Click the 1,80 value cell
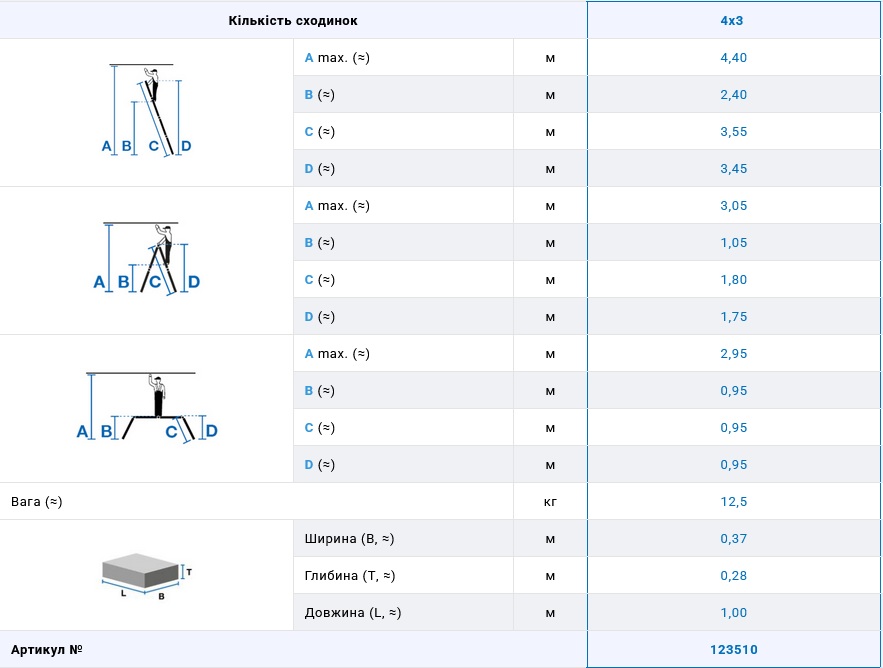 733,280
